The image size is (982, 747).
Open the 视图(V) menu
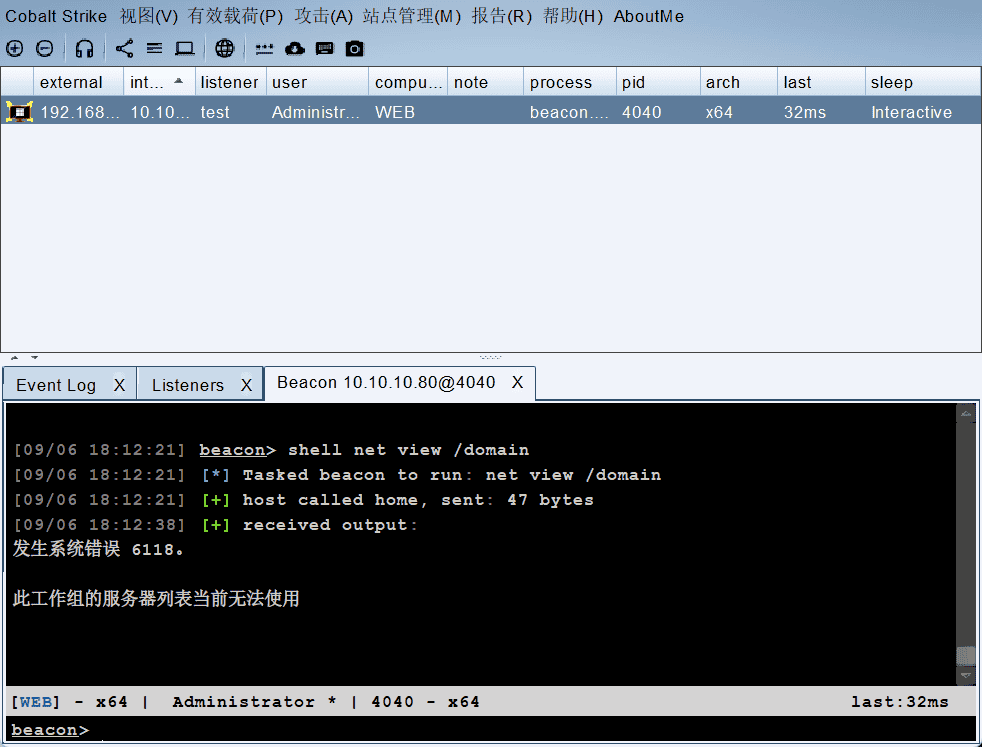(x=149, y=16)
